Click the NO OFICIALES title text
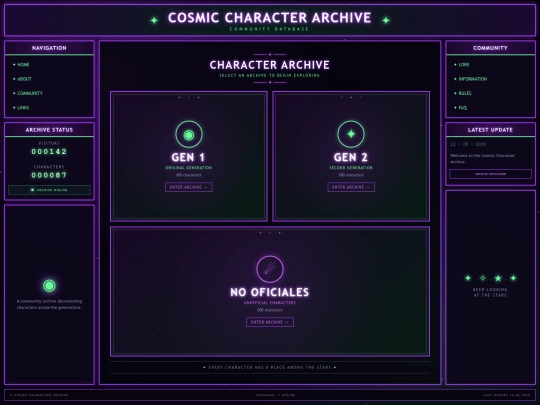The height and width of the screenshot is (405, 540). tap(270, 292)
